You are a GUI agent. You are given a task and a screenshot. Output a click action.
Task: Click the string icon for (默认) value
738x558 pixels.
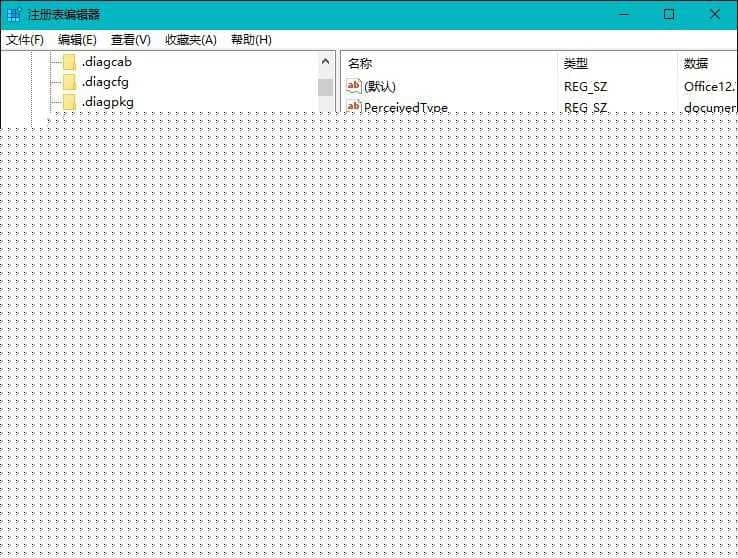353,86
